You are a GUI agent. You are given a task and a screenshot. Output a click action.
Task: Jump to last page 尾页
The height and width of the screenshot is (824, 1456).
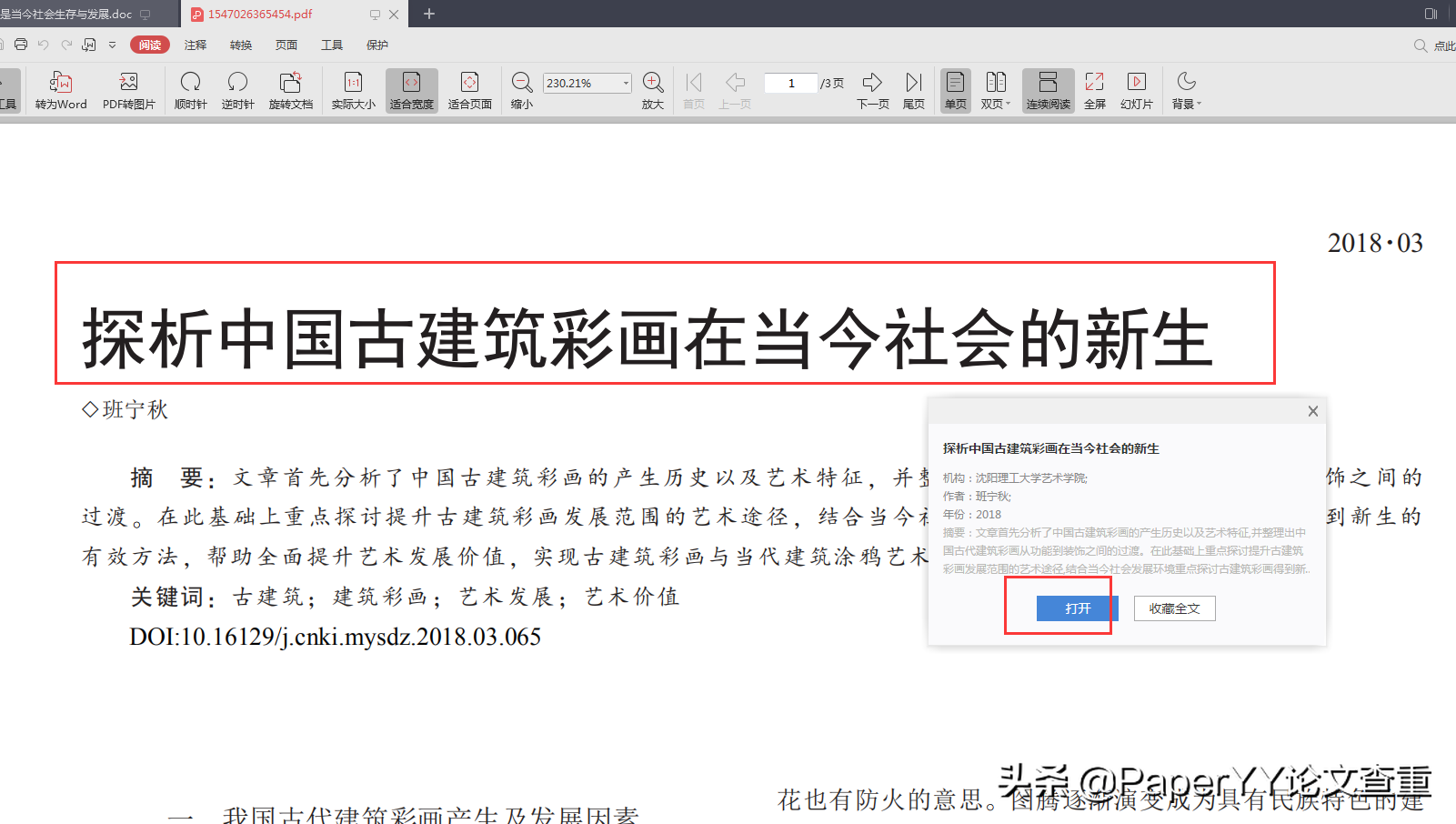point(914,91)
